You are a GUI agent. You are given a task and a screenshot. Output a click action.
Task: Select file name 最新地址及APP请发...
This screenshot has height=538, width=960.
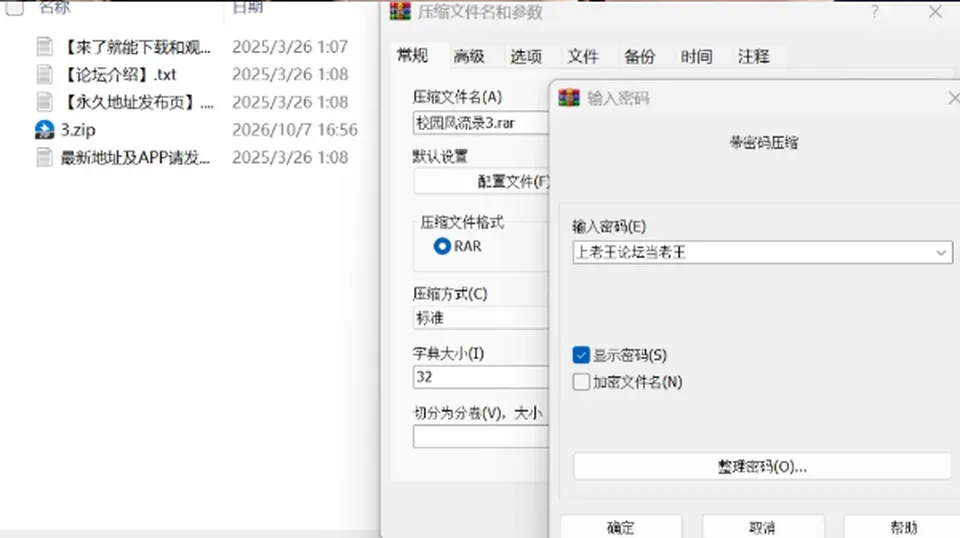tap(135, 157)
